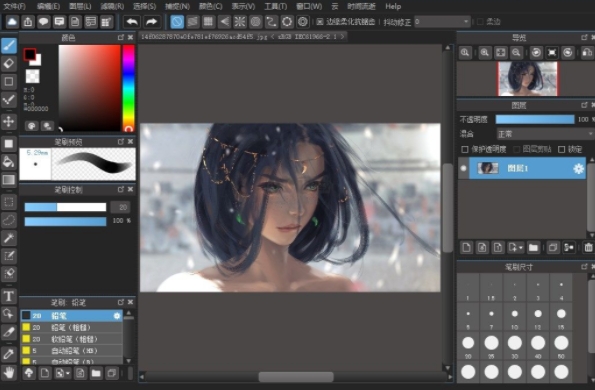Turn snap off with the highlighted snap icon

click(x=177, y=22)
